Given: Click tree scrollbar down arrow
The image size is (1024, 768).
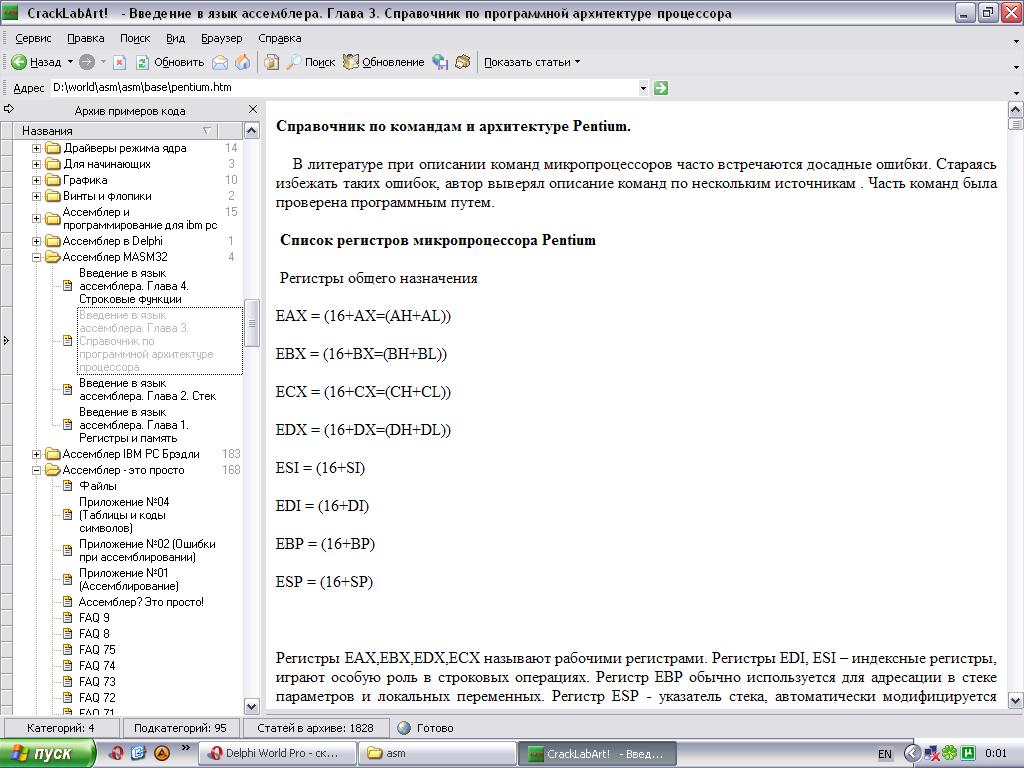Looking at the screenshot, I should (x=251, y=706).
